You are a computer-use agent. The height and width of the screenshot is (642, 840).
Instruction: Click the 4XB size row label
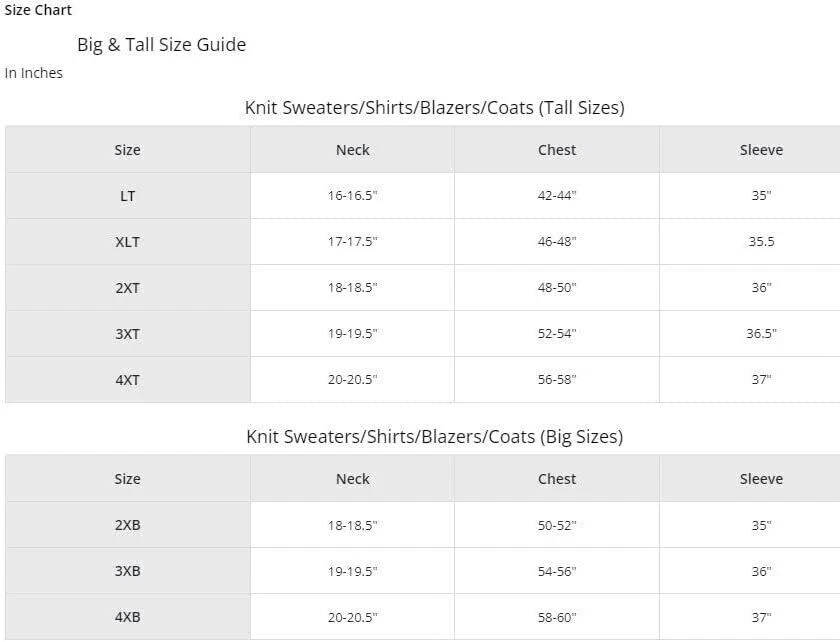coord(127,617)
